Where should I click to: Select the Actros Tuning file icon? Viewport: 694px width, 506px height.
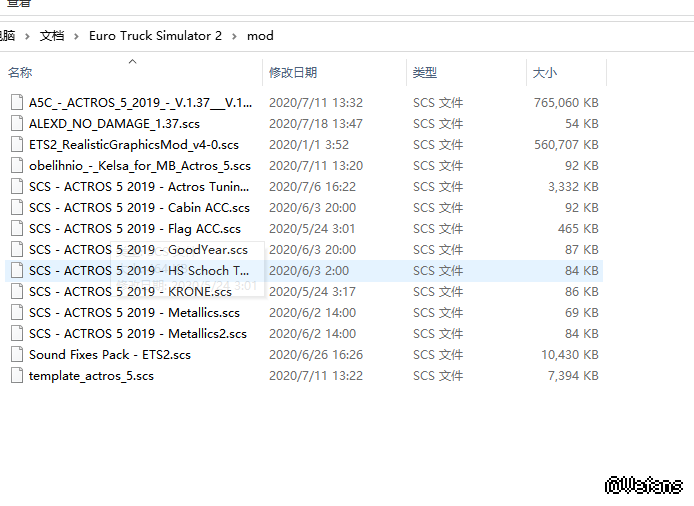point(17,186)
